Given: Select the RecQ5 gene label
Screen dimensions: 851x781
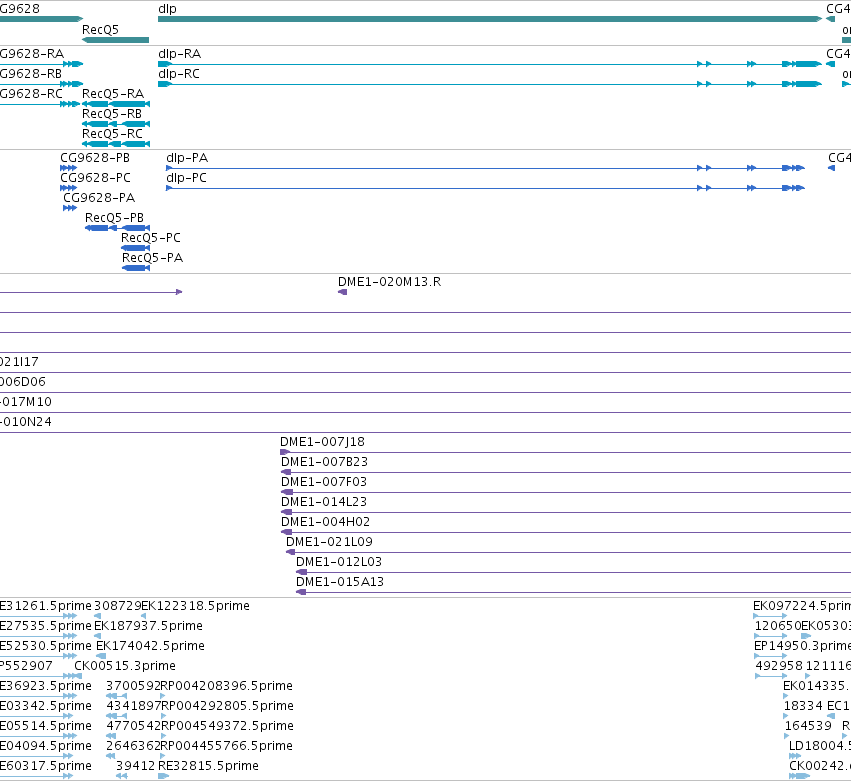Looking at the screenshot, I should pyautogui.click(x=100, y=30).
